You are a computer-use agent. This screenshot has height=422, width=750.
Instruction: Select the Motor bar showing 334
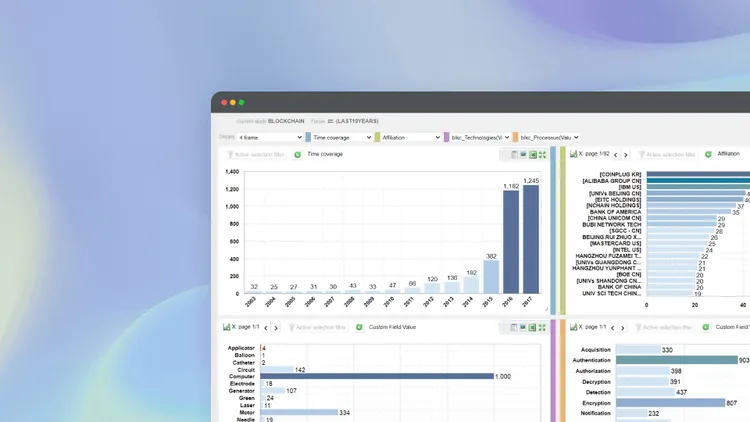click(299, 412)
